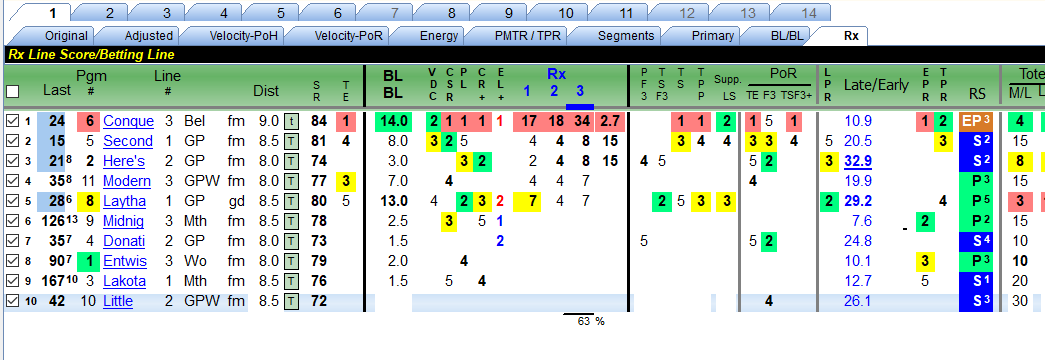Open race tab 5

click(281, 13)
